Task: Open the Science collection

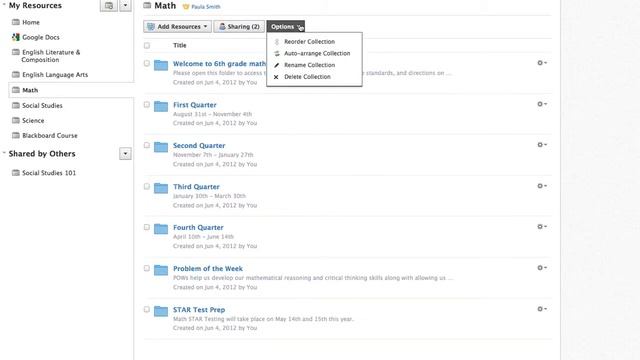Action: click(x=33, y=120)
